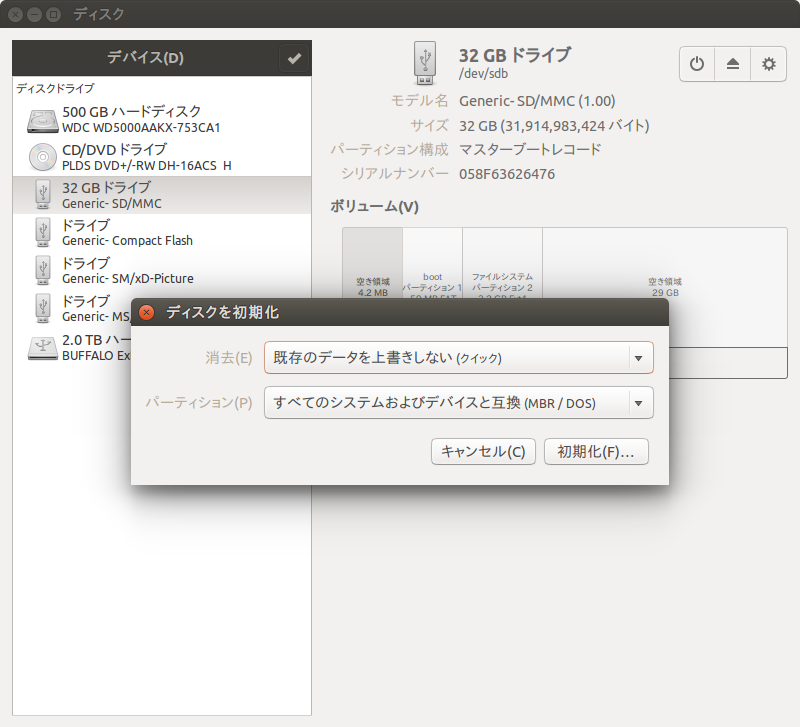Viewport: 800px width, 727px height.
Task: Click the Compact Flash drive icon
Action: click(43, 232)
